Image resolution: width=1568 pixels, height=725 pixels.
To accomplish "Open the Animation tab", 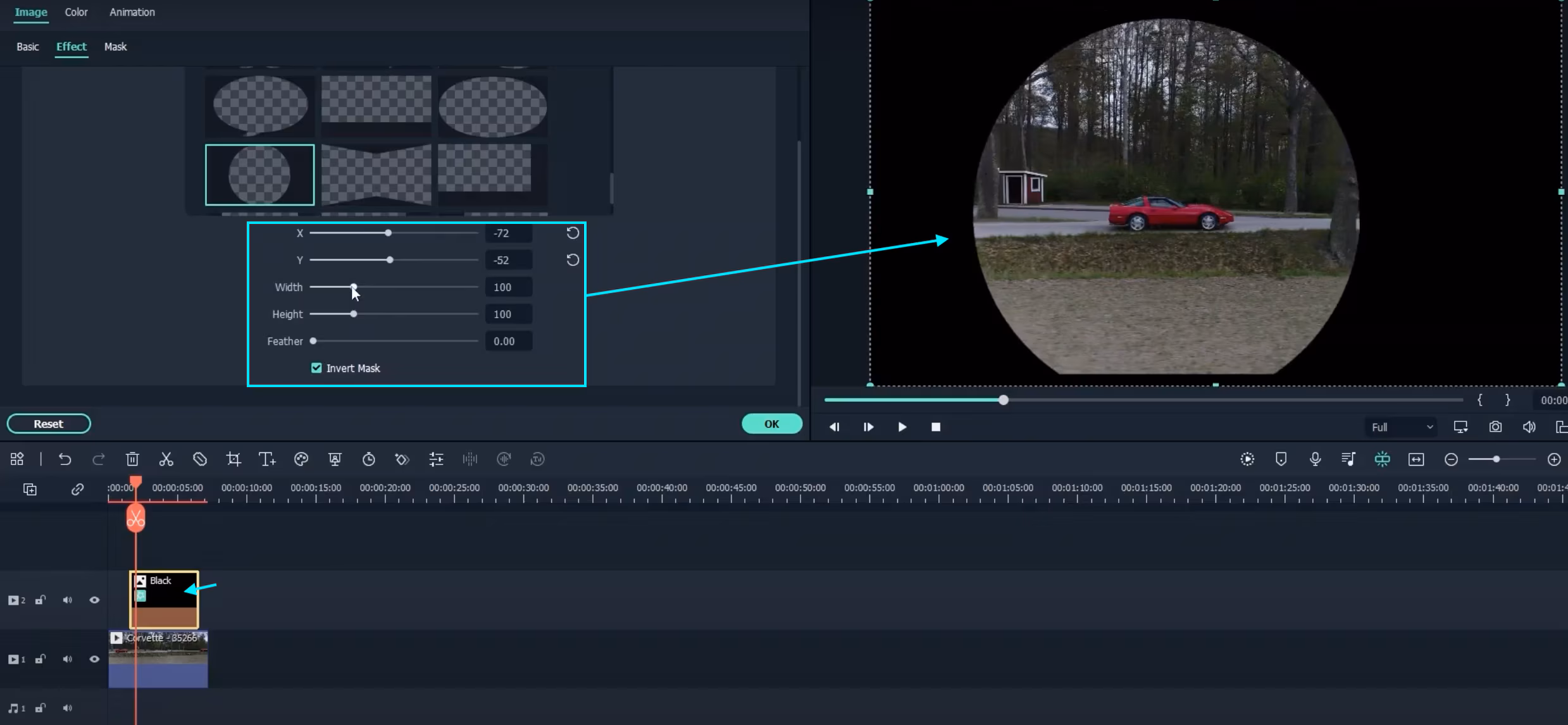I will point(132,12).
